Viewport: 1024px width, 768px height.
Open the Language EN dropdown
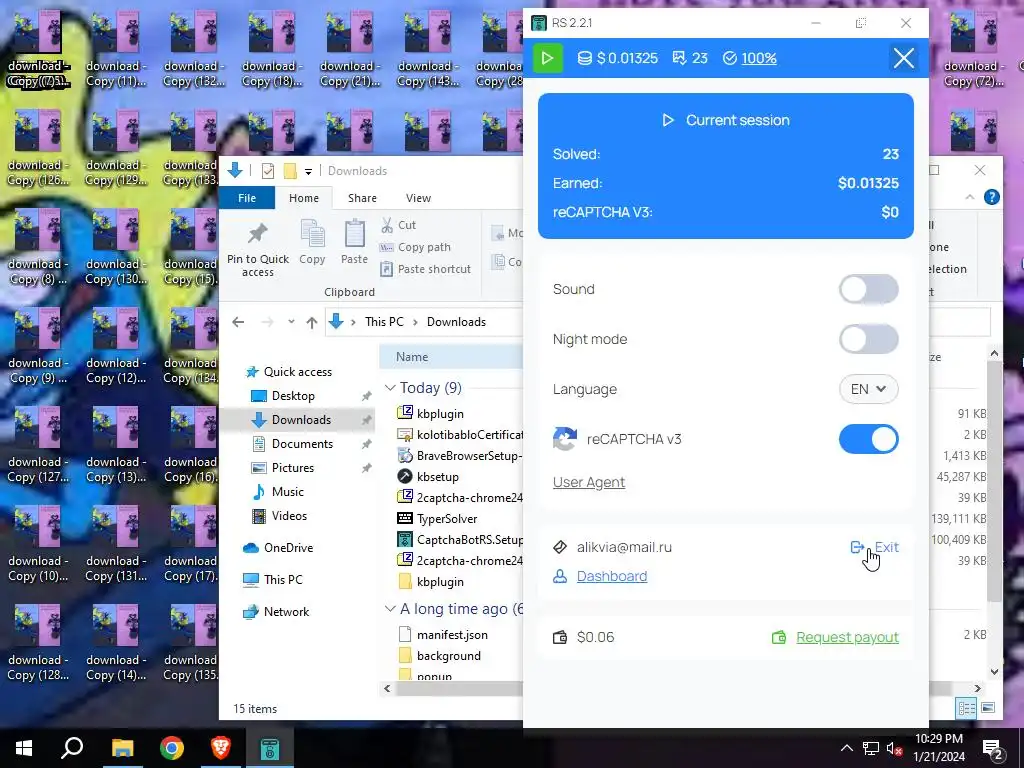pyautogui.click(x=869, y=389)
